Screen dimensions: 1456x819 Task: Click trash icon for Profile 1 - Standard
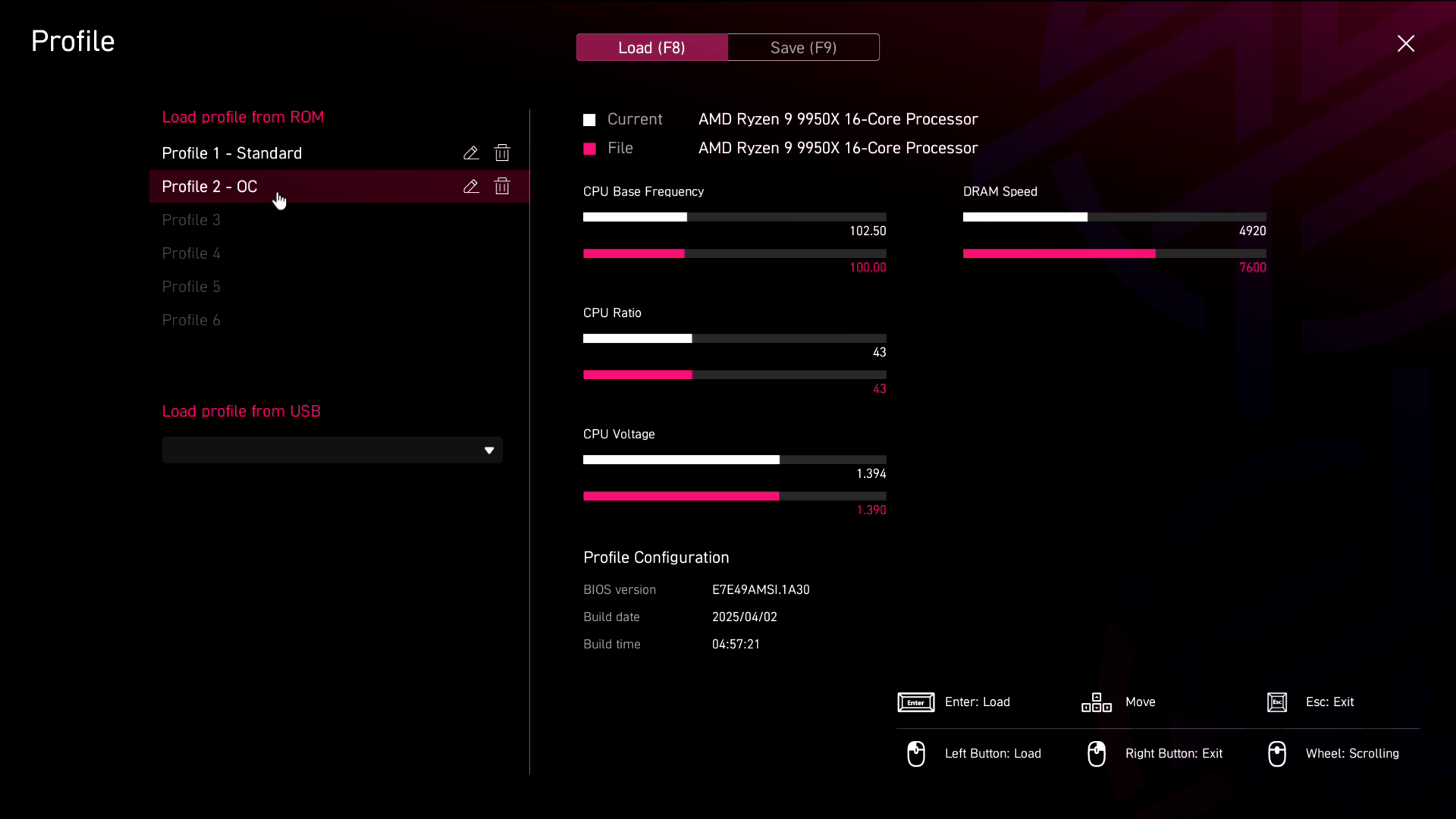tap(502, 153)
